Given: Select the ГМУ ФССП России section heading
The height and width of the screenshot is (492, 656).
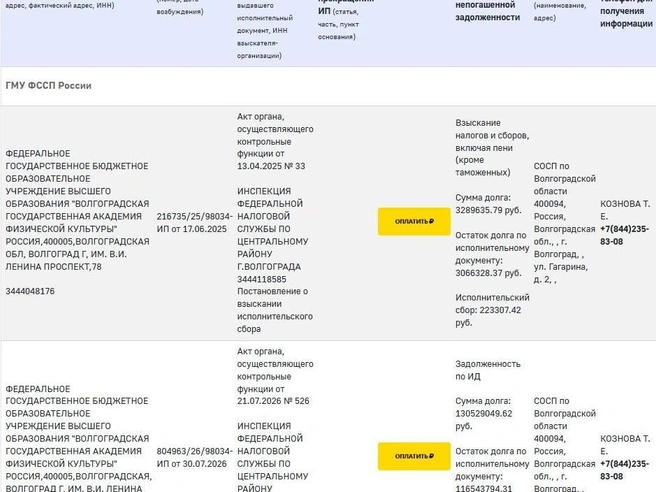Looking at the screenshot, I should click(x=49, y=85).
